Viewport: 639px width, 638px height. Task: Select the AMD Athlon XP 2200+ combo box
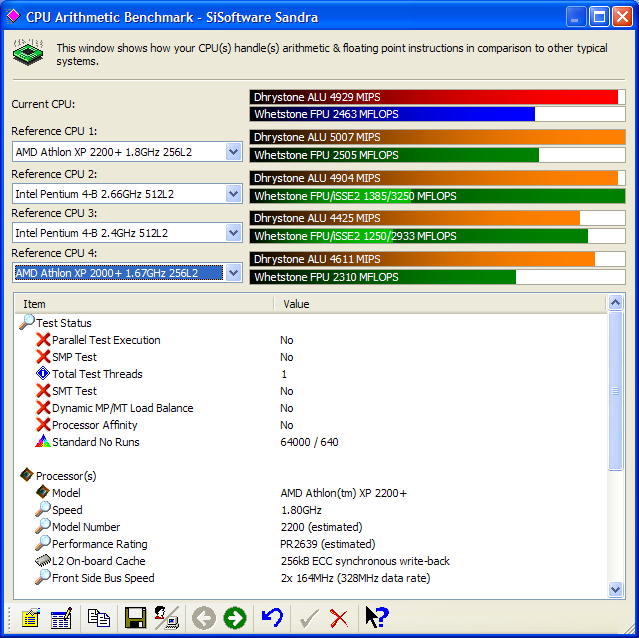coord(127,152)
